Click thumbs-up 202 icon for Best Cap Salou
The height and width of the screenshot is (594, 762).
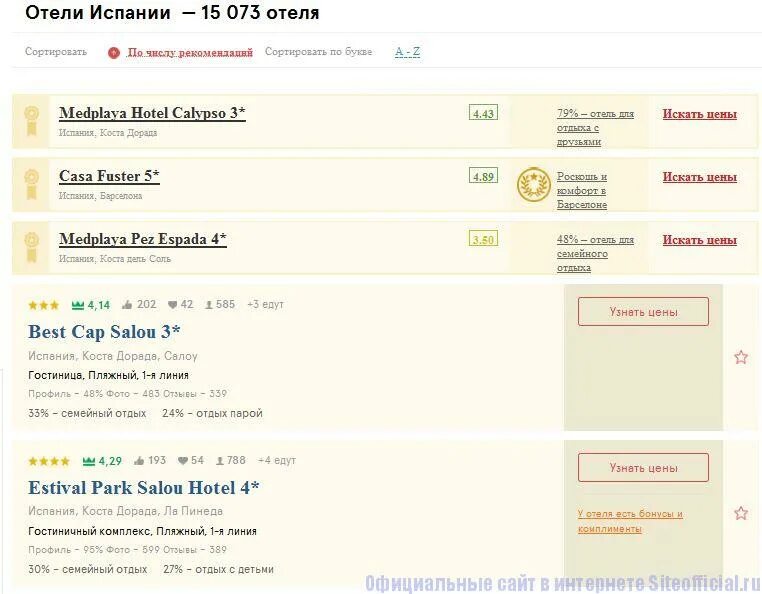(127, 305)
